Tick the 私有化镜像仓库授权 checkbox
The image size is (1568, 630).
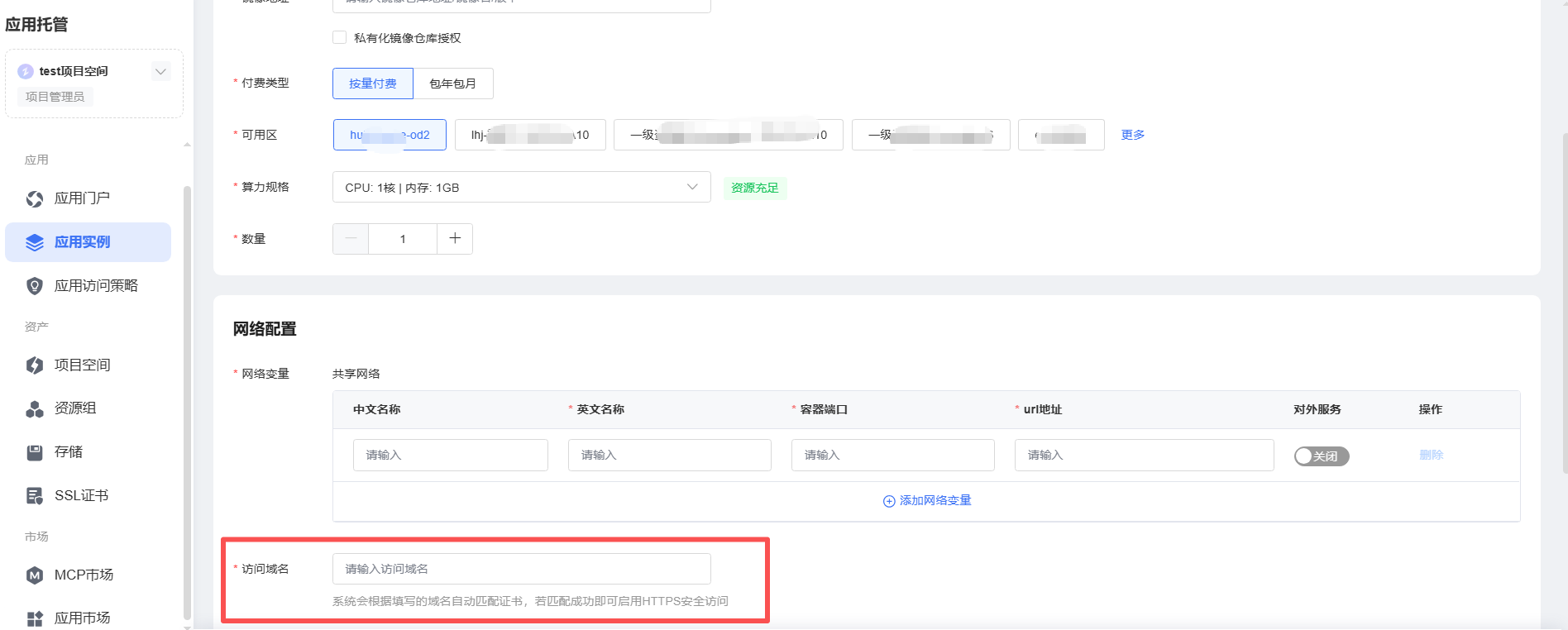tap(339, 37)
